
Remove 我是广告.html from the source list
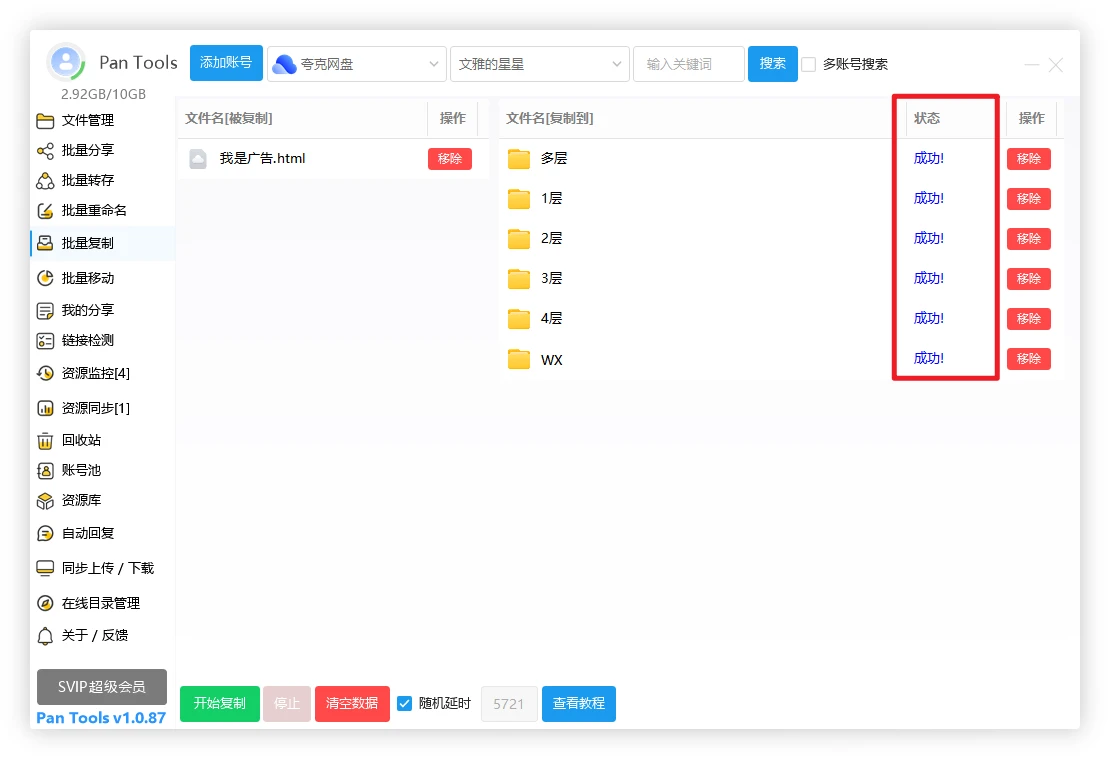[x=449, y=159]
